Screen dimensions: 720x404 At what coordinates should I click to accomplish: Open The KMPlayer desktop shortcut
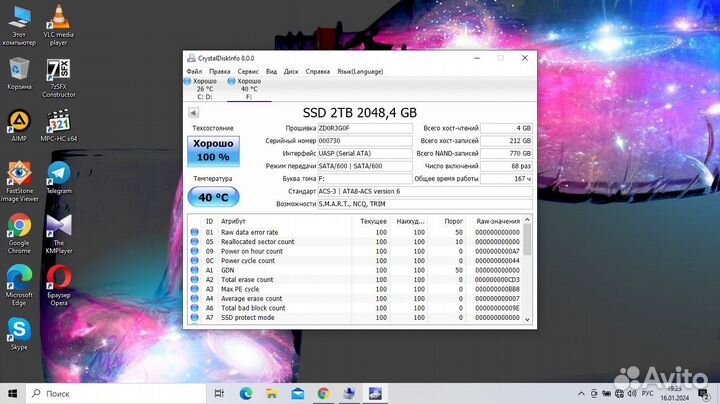click(x=59, y=234)
